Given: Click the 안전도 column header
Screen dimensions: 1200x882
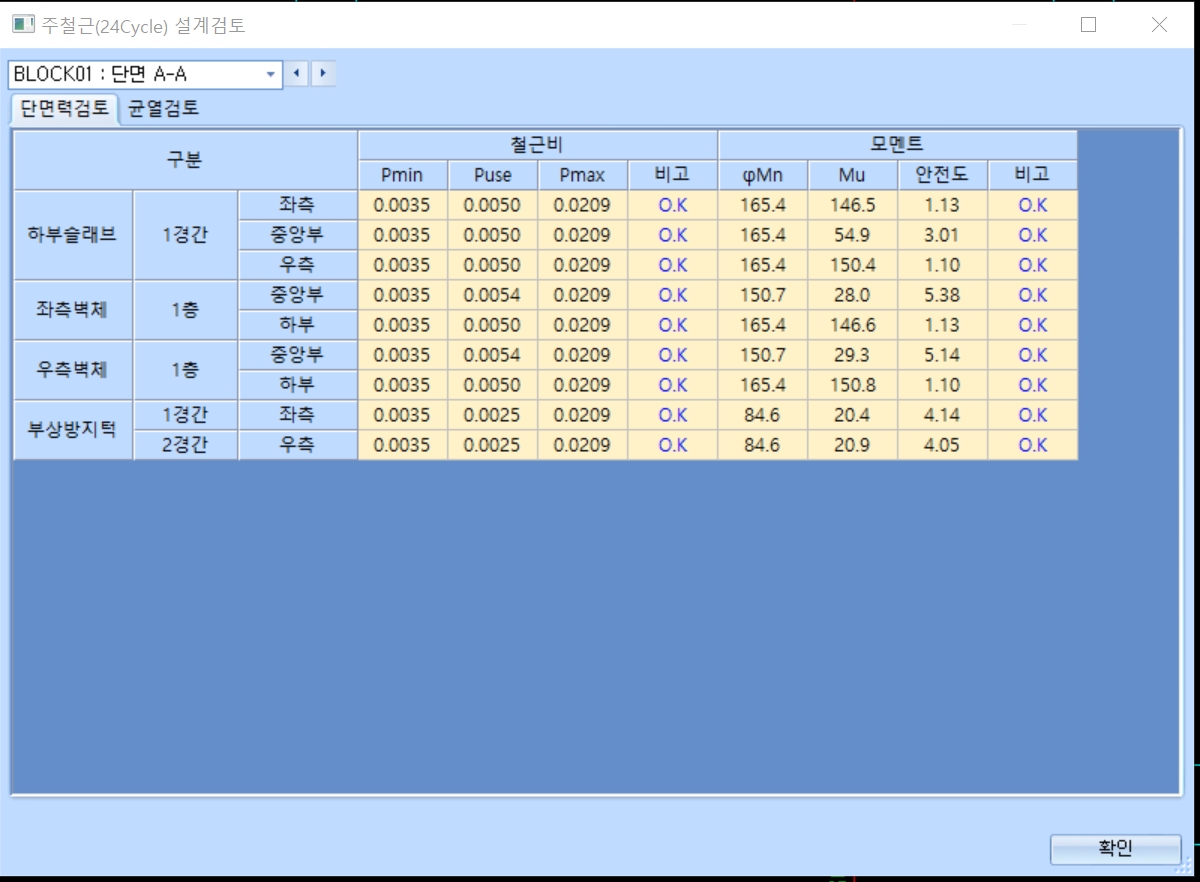Looking at the screenshot, I should tap(943, 175).
